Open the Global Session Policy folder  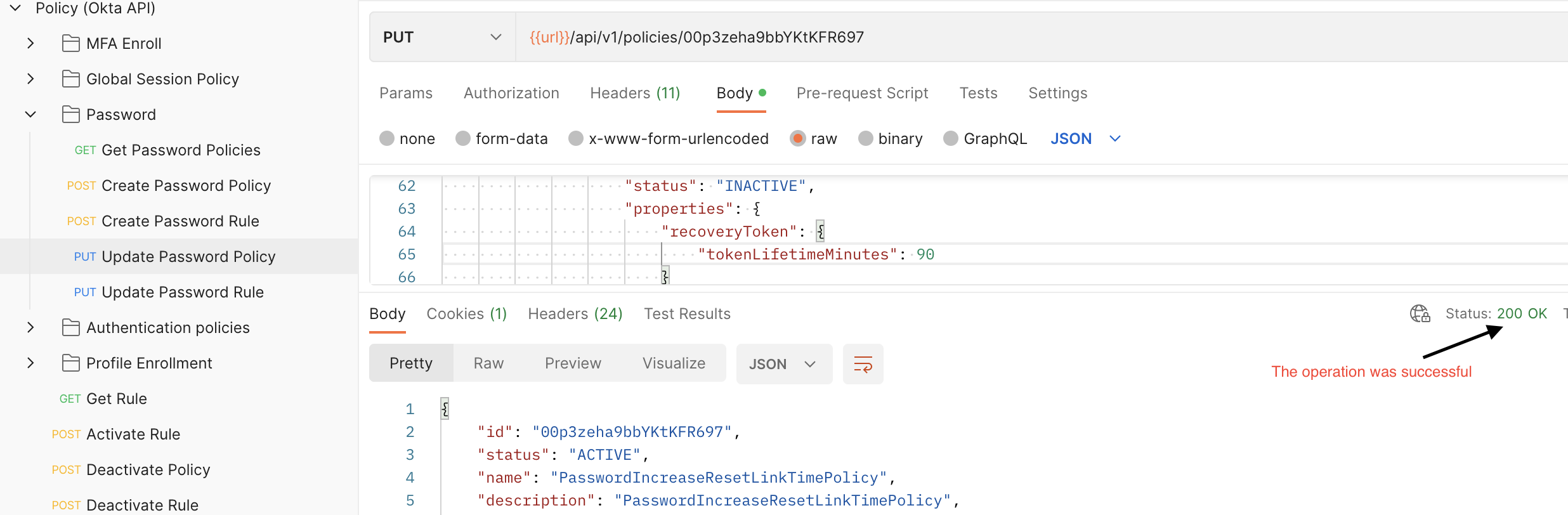click(x=162, y=79)
